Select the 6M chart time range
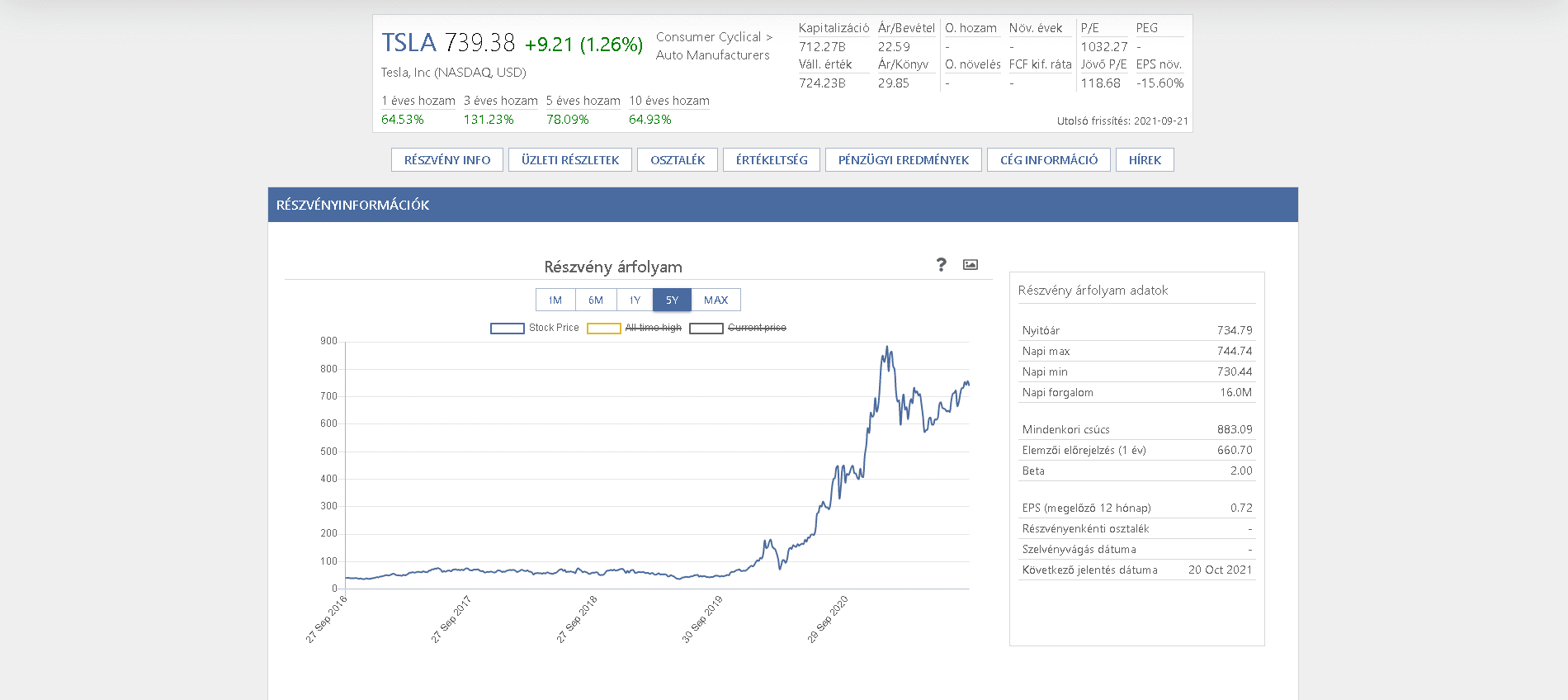The width and height of the screenshot is (1568, 700). pos(596,300)
